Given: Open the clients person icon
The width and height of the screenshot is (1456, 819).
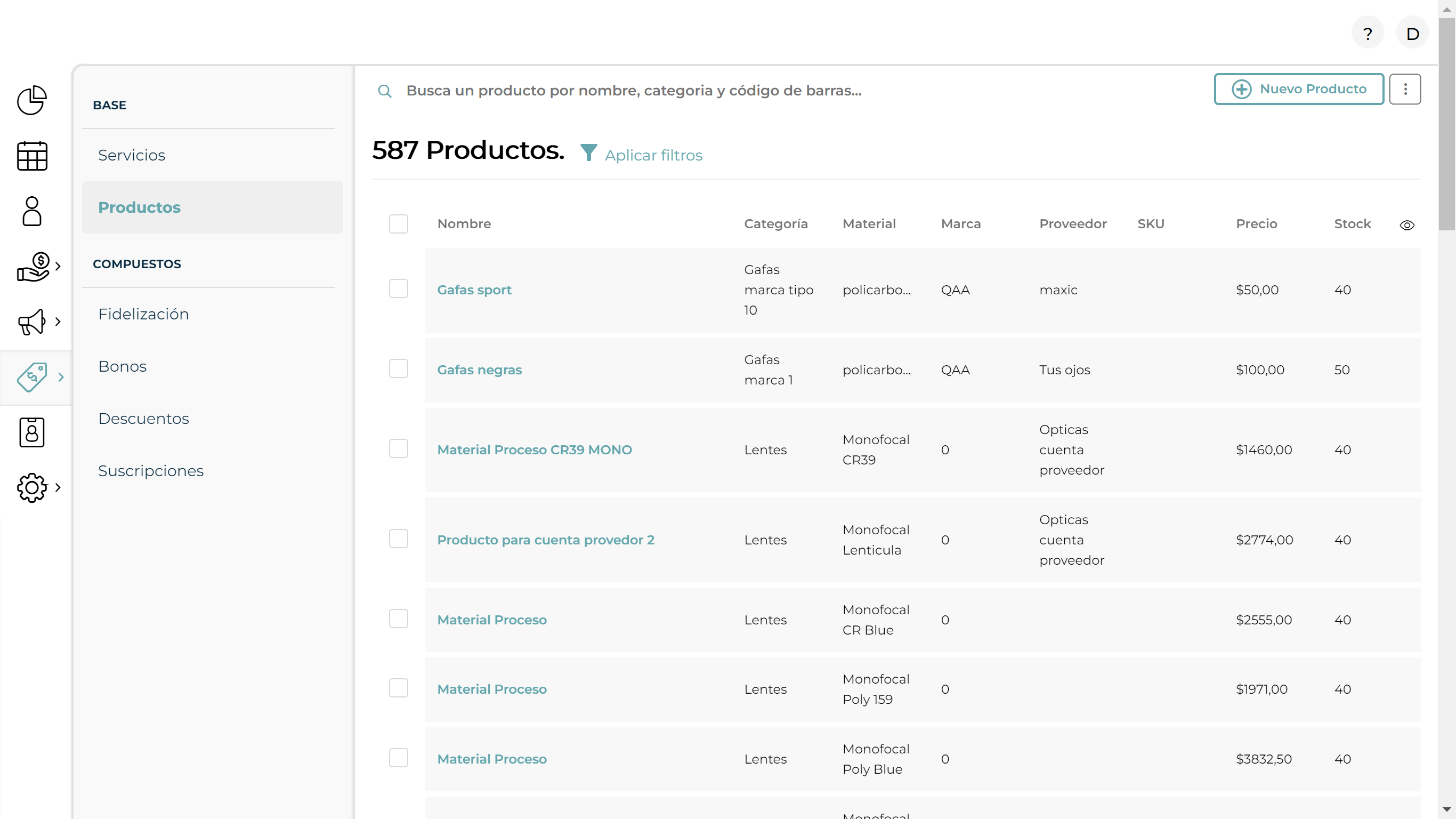Looking at the screenshot, I should [x=31, y=212].
